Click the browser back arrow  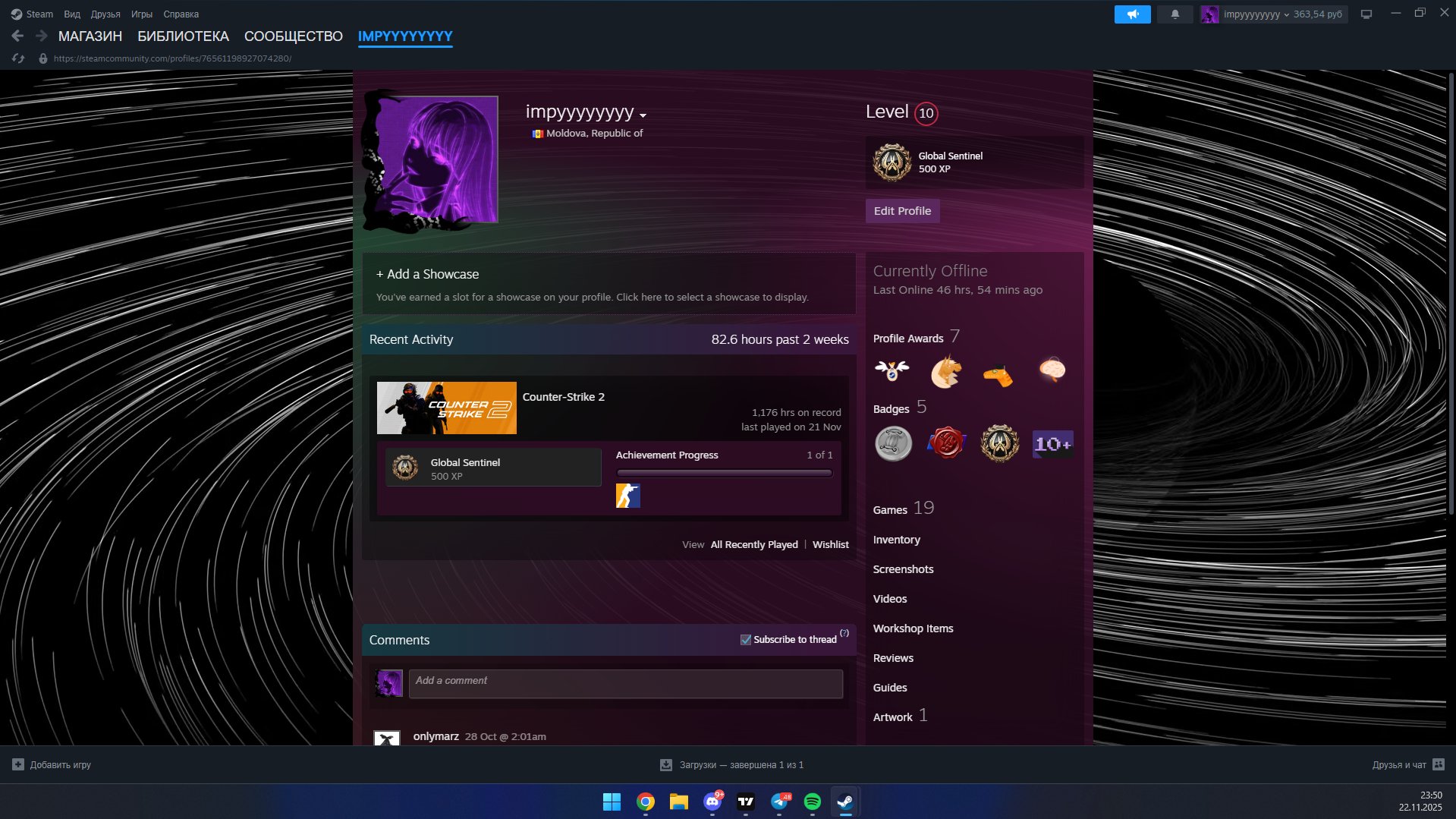click(17, 36)
